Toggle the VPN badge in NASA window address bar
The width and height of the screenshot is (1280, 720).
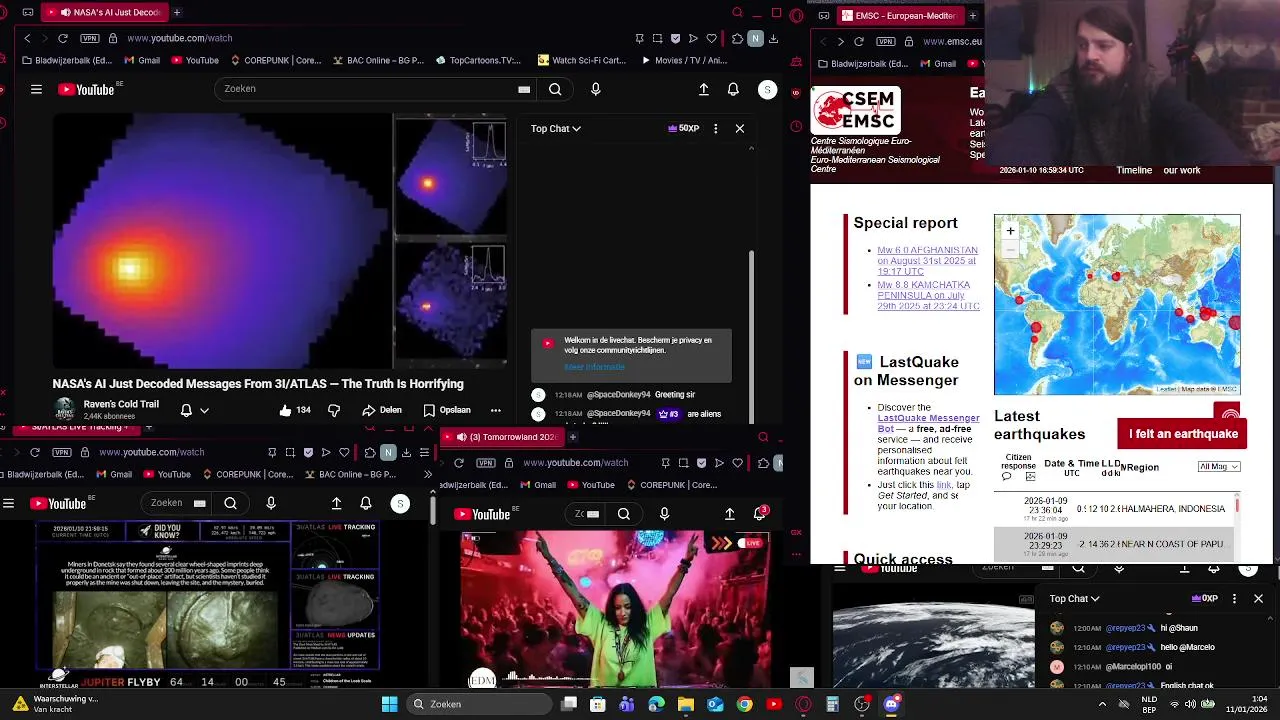tap(90, 38)
